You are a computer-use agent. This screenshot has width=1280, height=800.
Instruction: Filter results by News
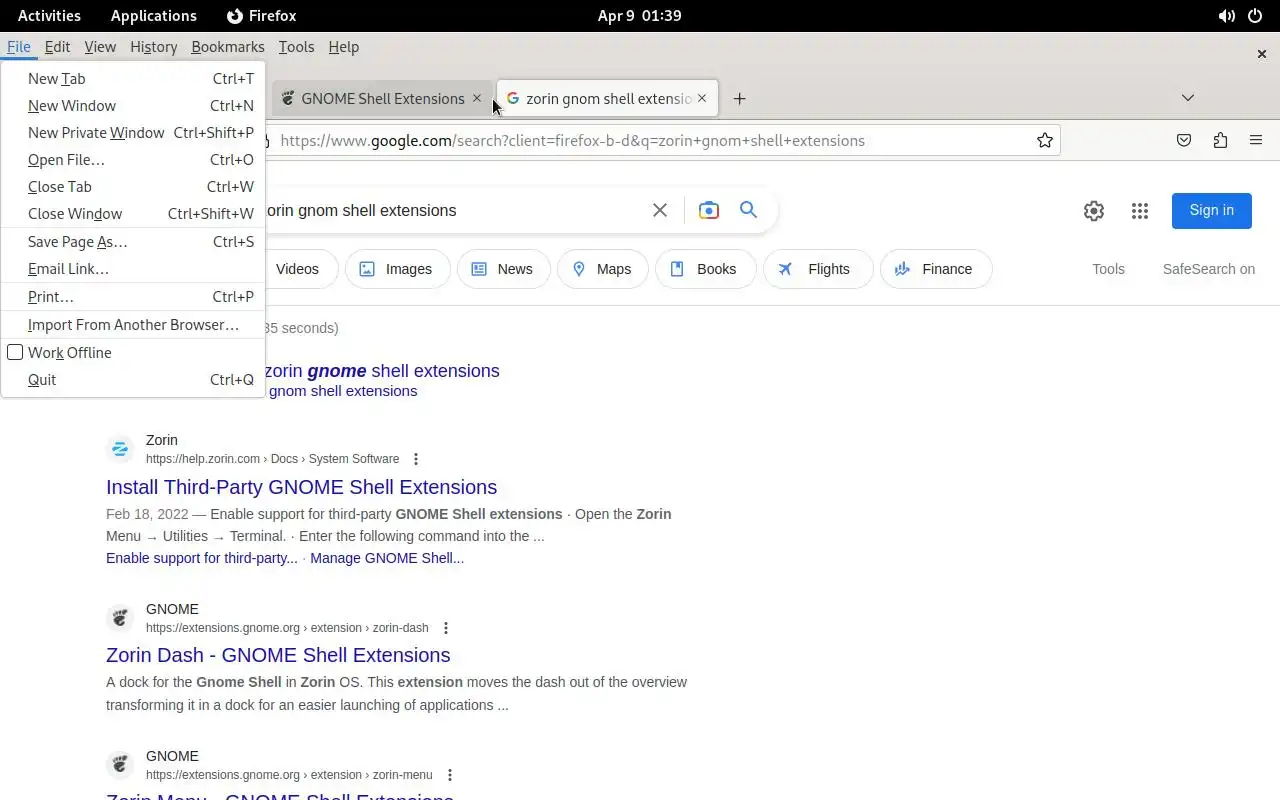coord(503,269)
